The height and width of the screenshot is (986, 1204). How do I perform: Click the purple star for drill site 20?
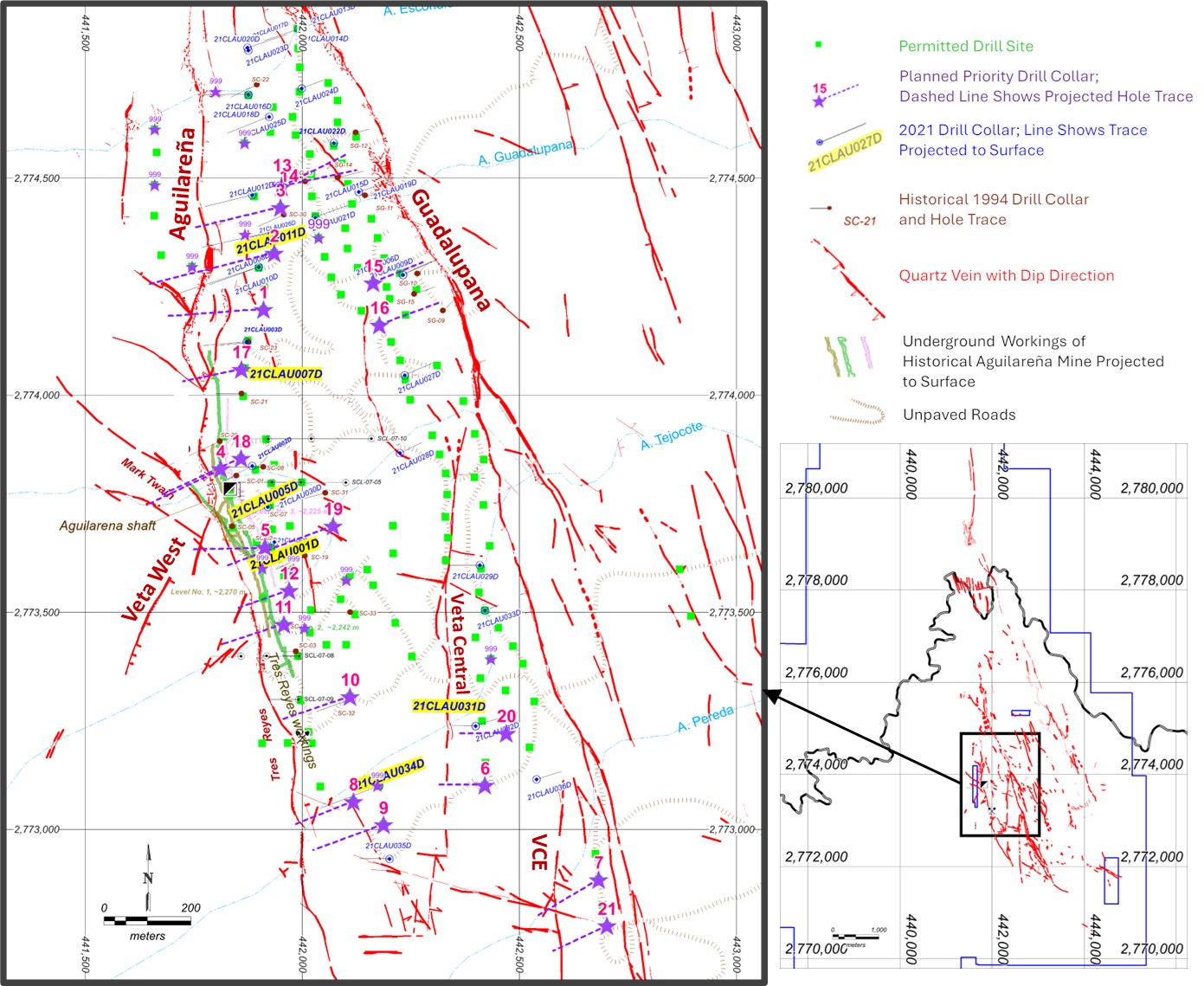pos(506,734)
